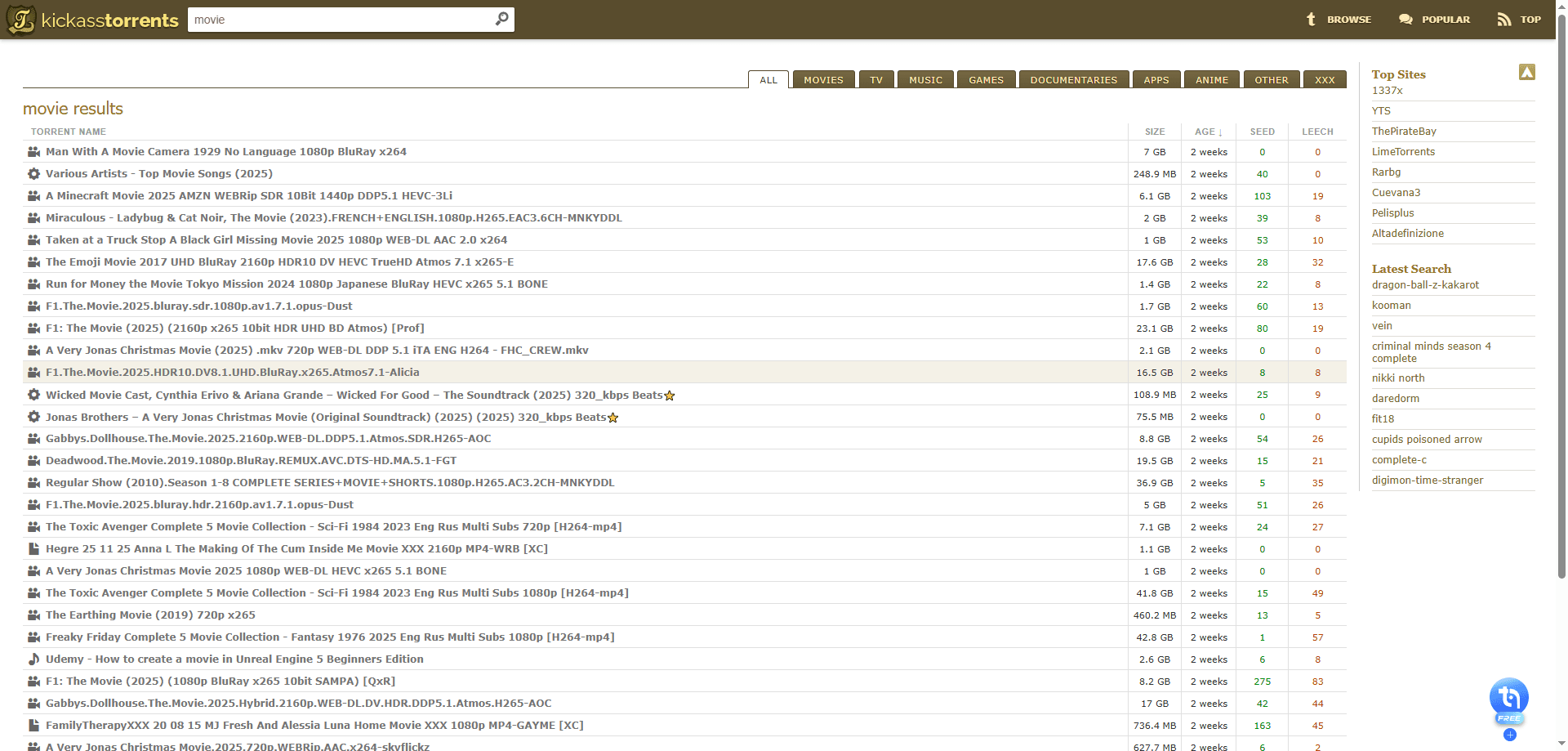Viewport: 1568px width, 751px height.
Task: Click the blue FREE floating badge icon
Action: pos(1508,700)
